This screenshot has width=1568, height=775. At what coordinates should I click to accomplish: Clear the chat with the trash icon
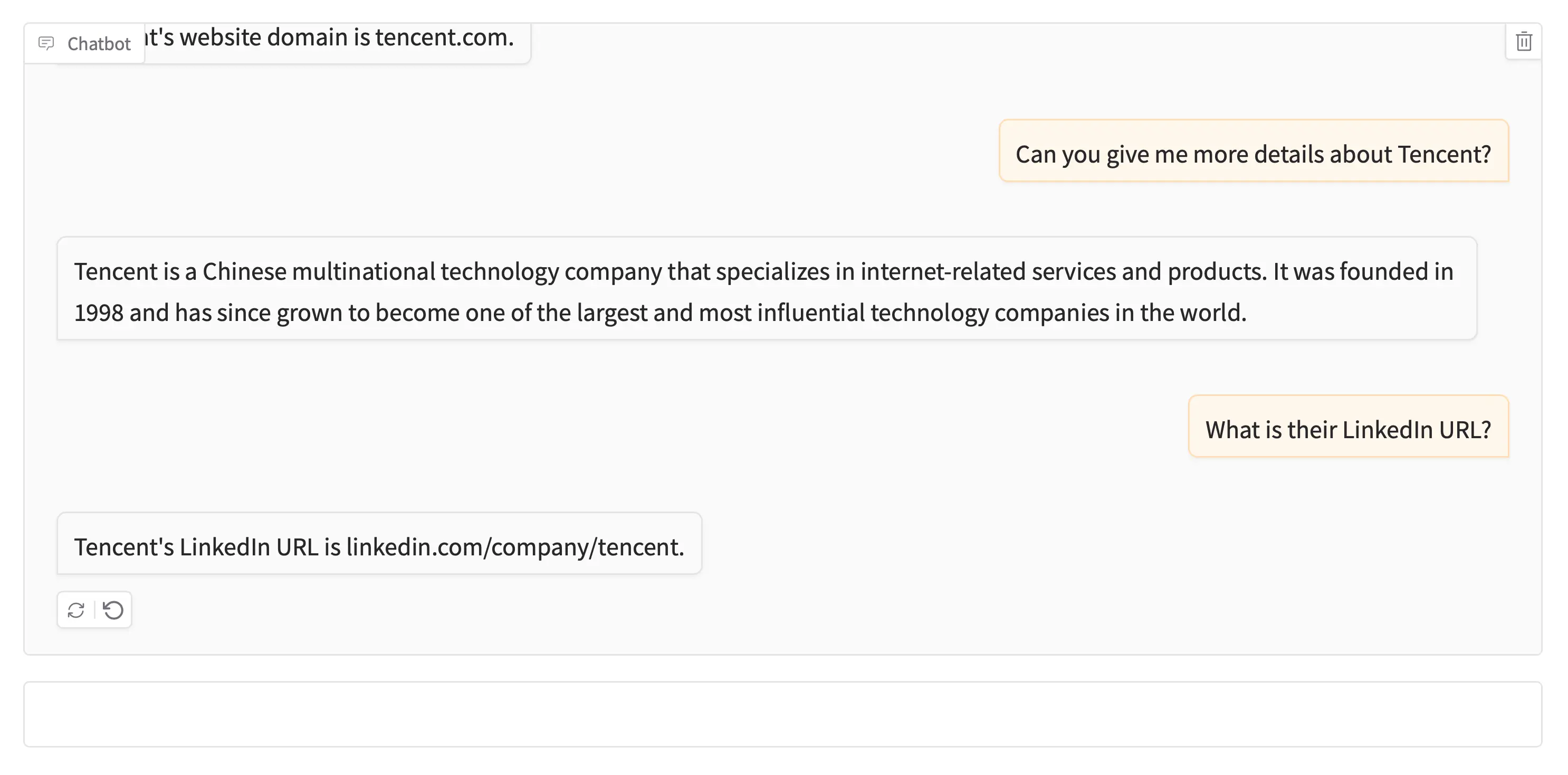(x=1524, y=42)
